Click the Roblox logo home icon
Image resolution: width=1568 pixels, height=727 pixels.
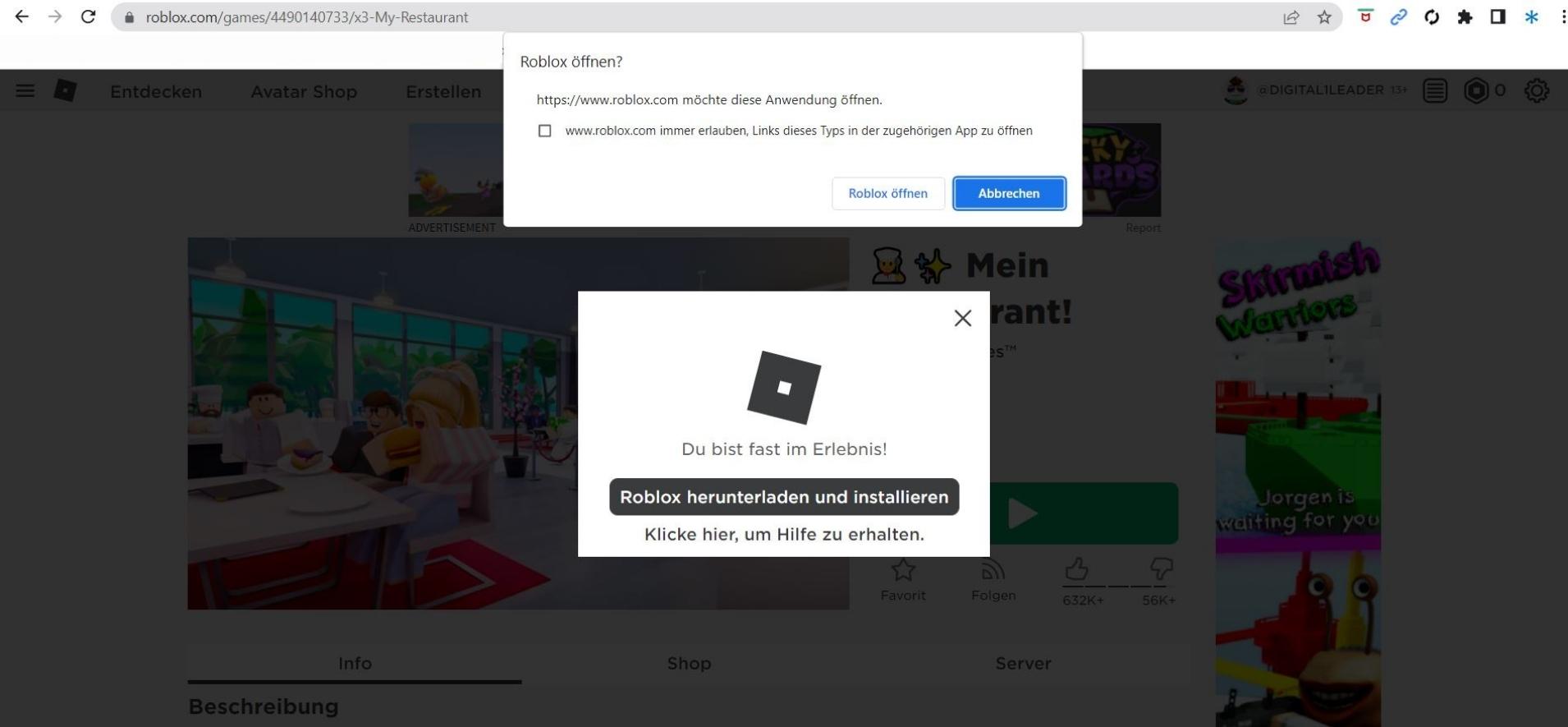(x=65, y=90)
